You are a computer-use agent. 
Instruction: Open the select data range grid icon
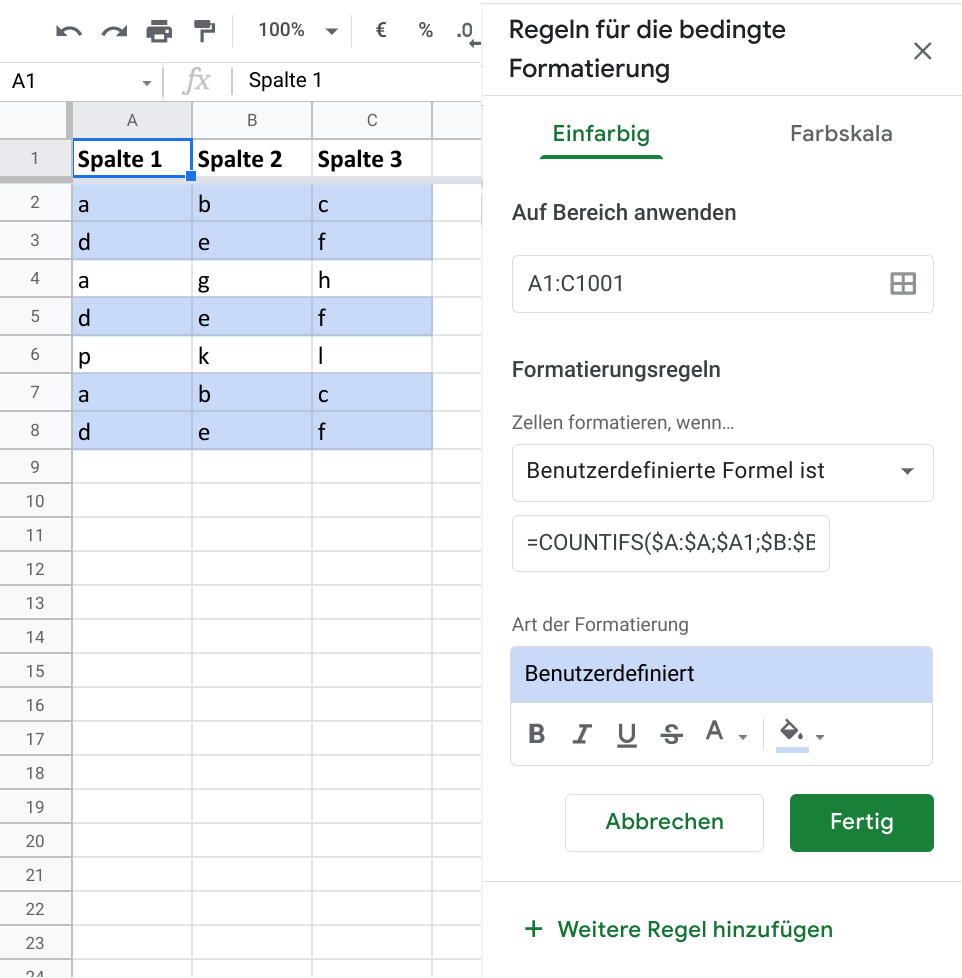pyautogui.click(x=902, y=284)
